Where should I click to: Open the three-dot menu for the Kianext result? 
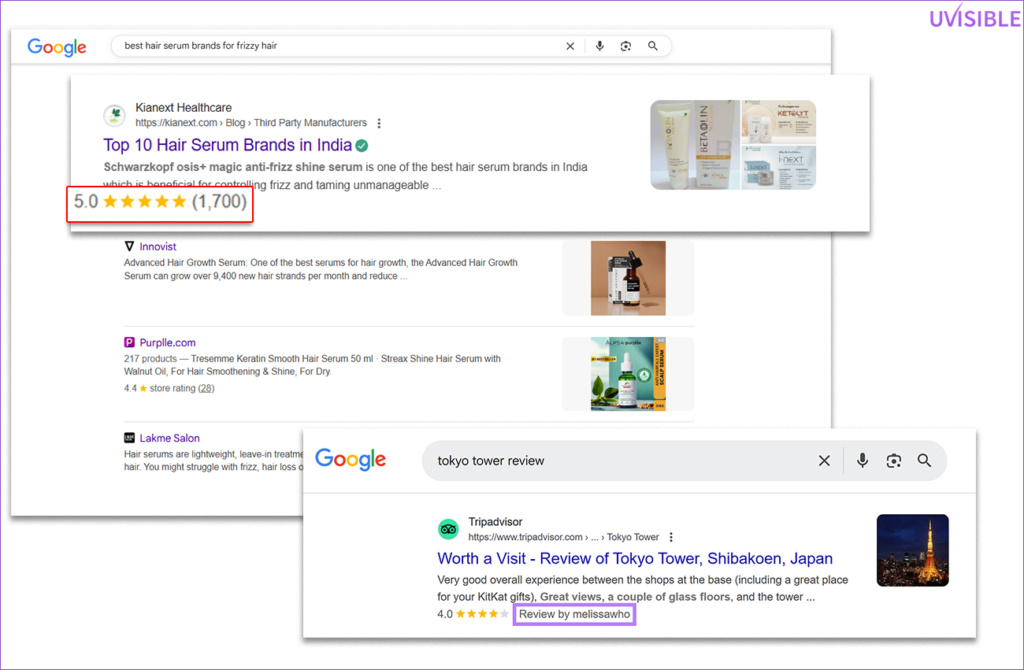coord(378,122)
